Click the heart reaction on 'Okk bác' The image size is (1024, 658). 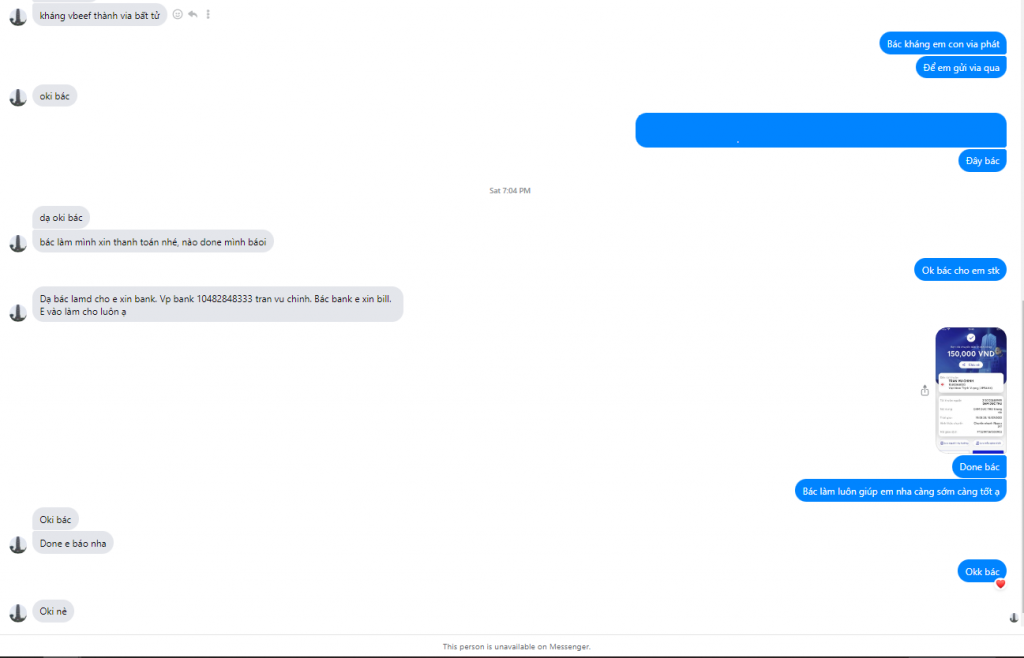(x=1000, y=584)
